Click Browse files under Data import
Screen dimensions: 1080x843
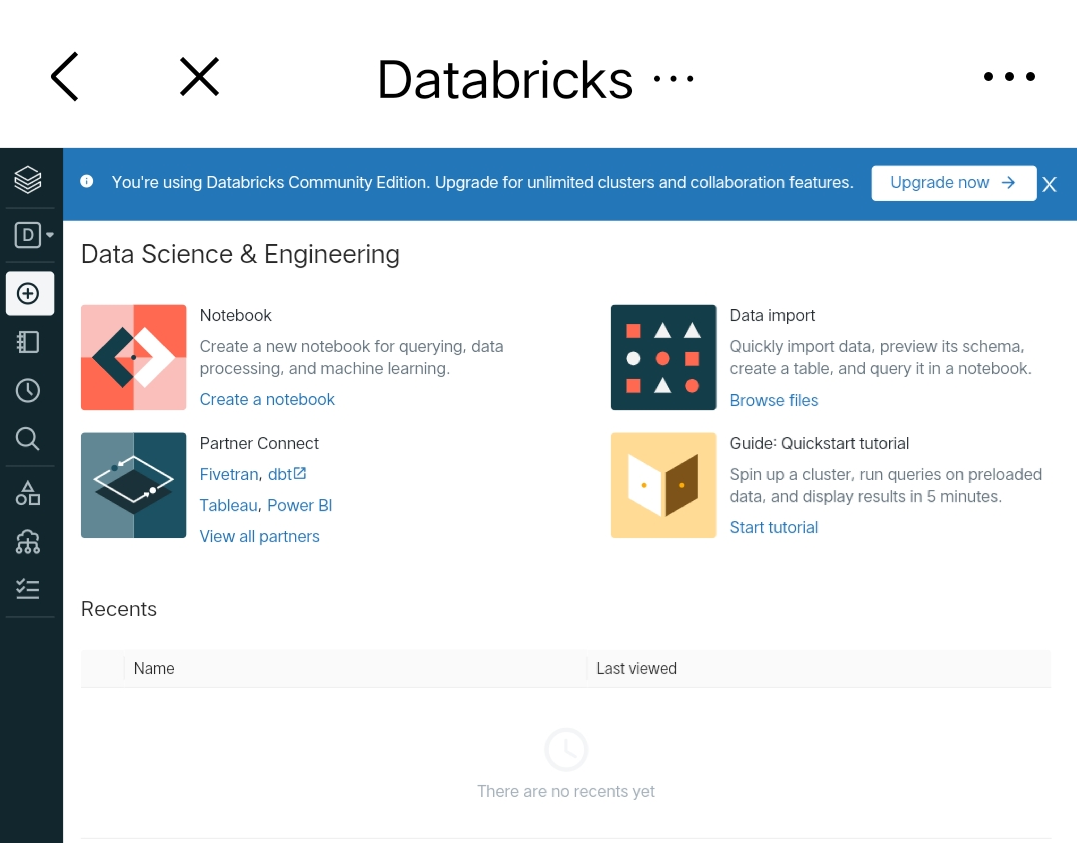click(774, 399)
